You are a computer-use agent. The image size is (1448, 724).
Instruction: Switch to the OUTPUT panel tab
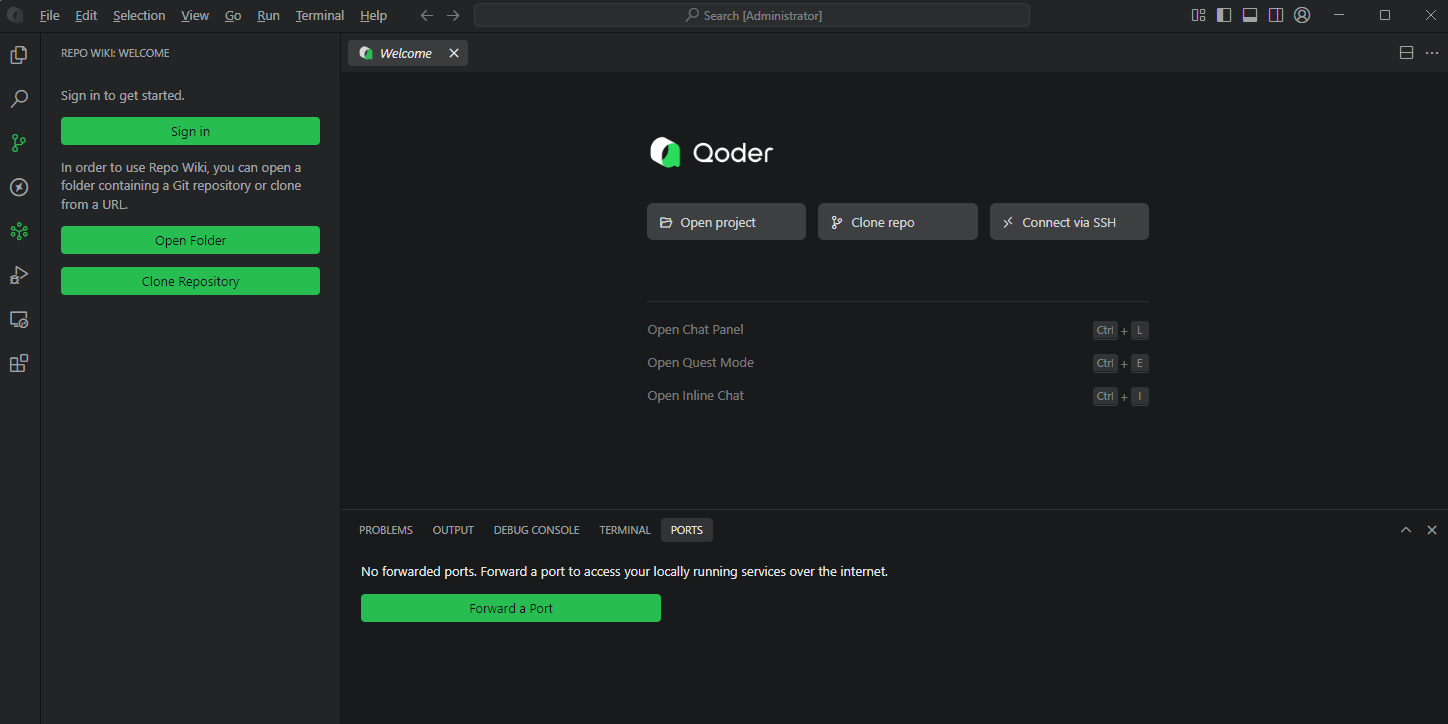point(453,530)
